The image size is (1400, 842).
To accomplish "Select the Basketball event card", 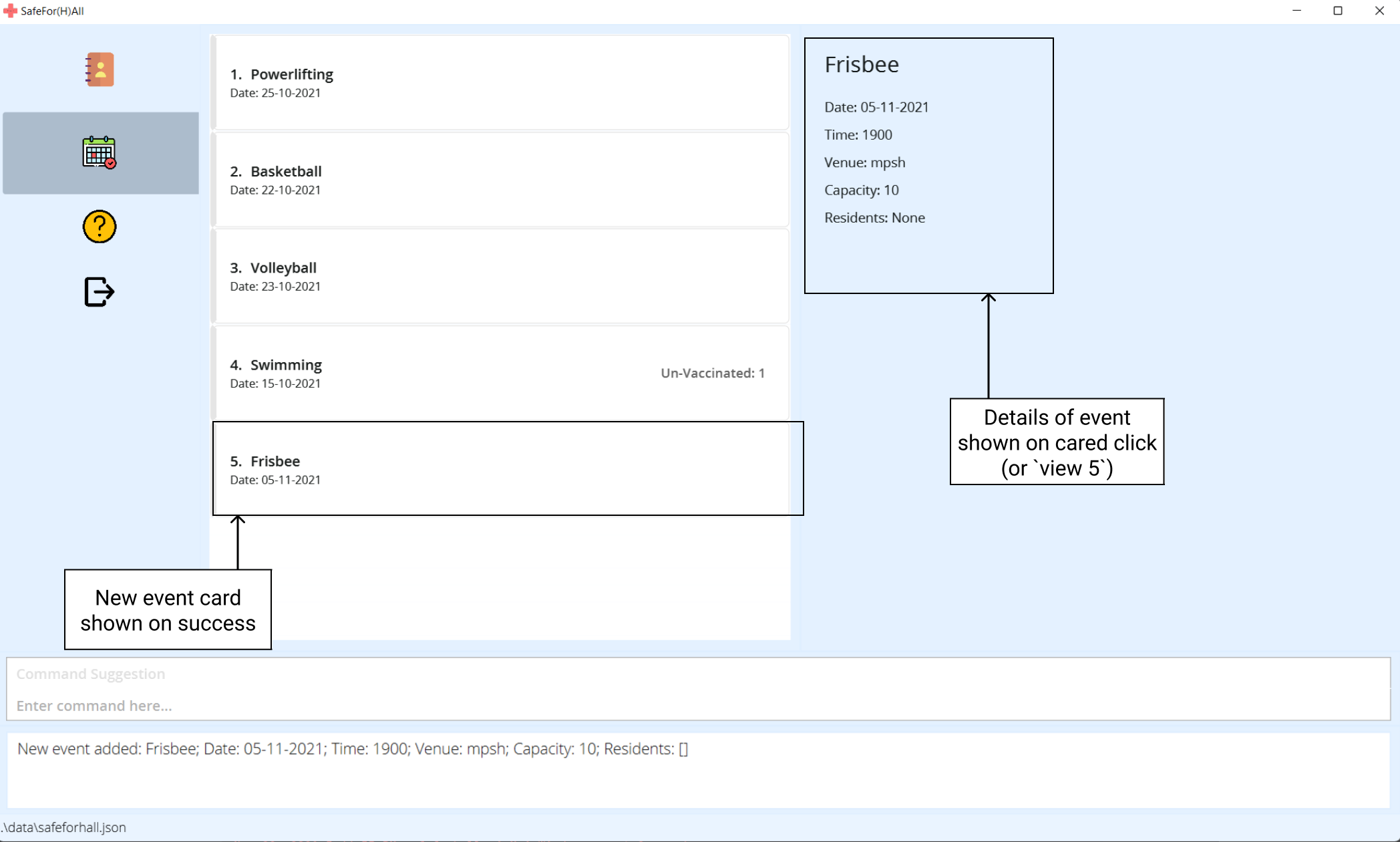I will point(500,180).
